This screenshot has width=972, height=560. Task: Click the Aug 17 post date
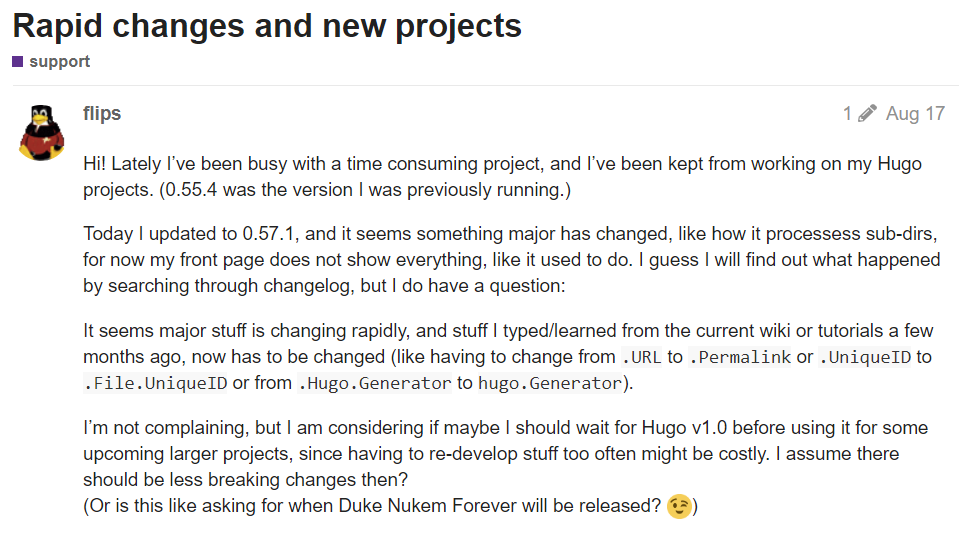coord(915,113)
